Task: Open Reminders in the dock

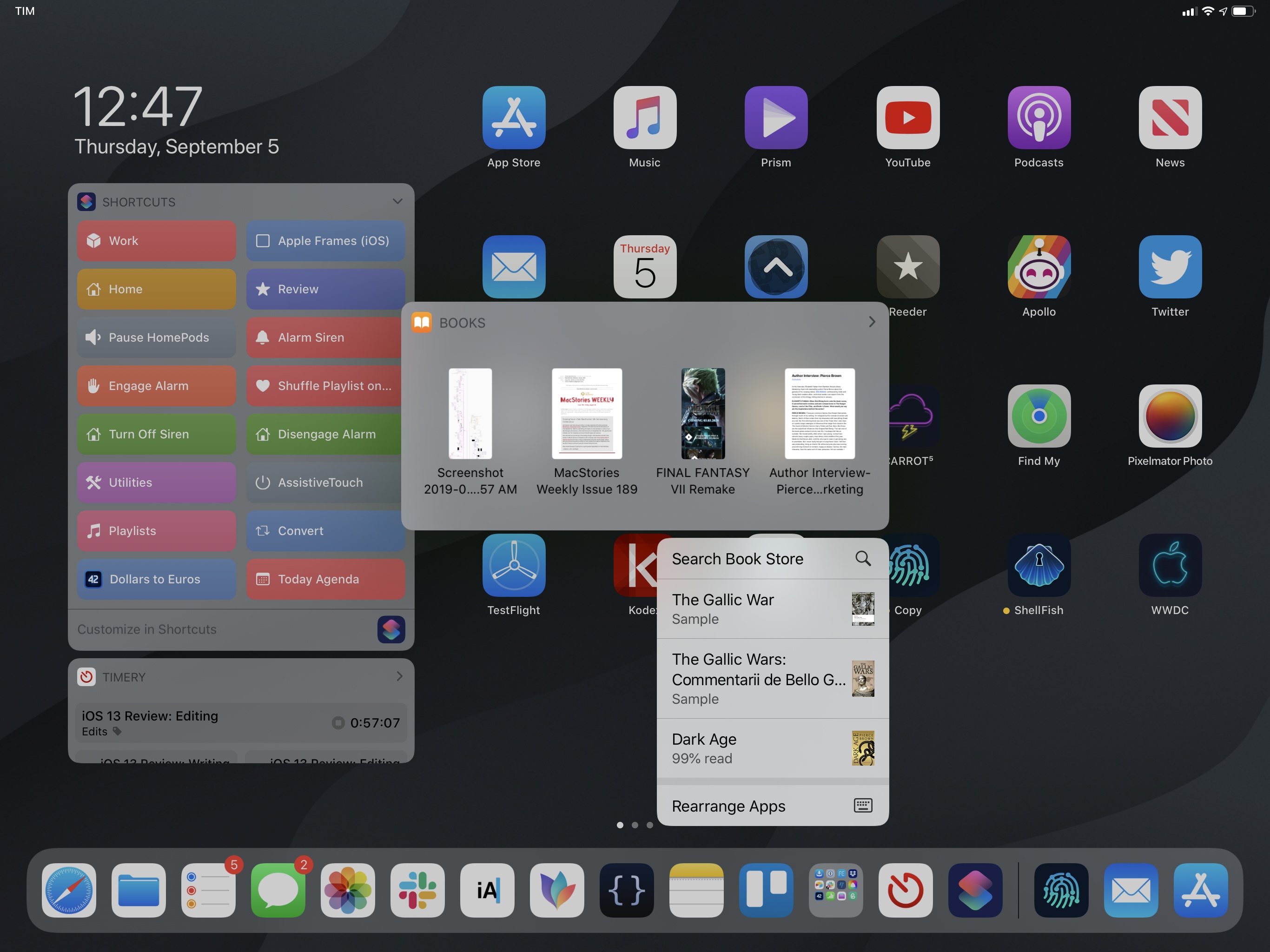Action: click(208, 890)
